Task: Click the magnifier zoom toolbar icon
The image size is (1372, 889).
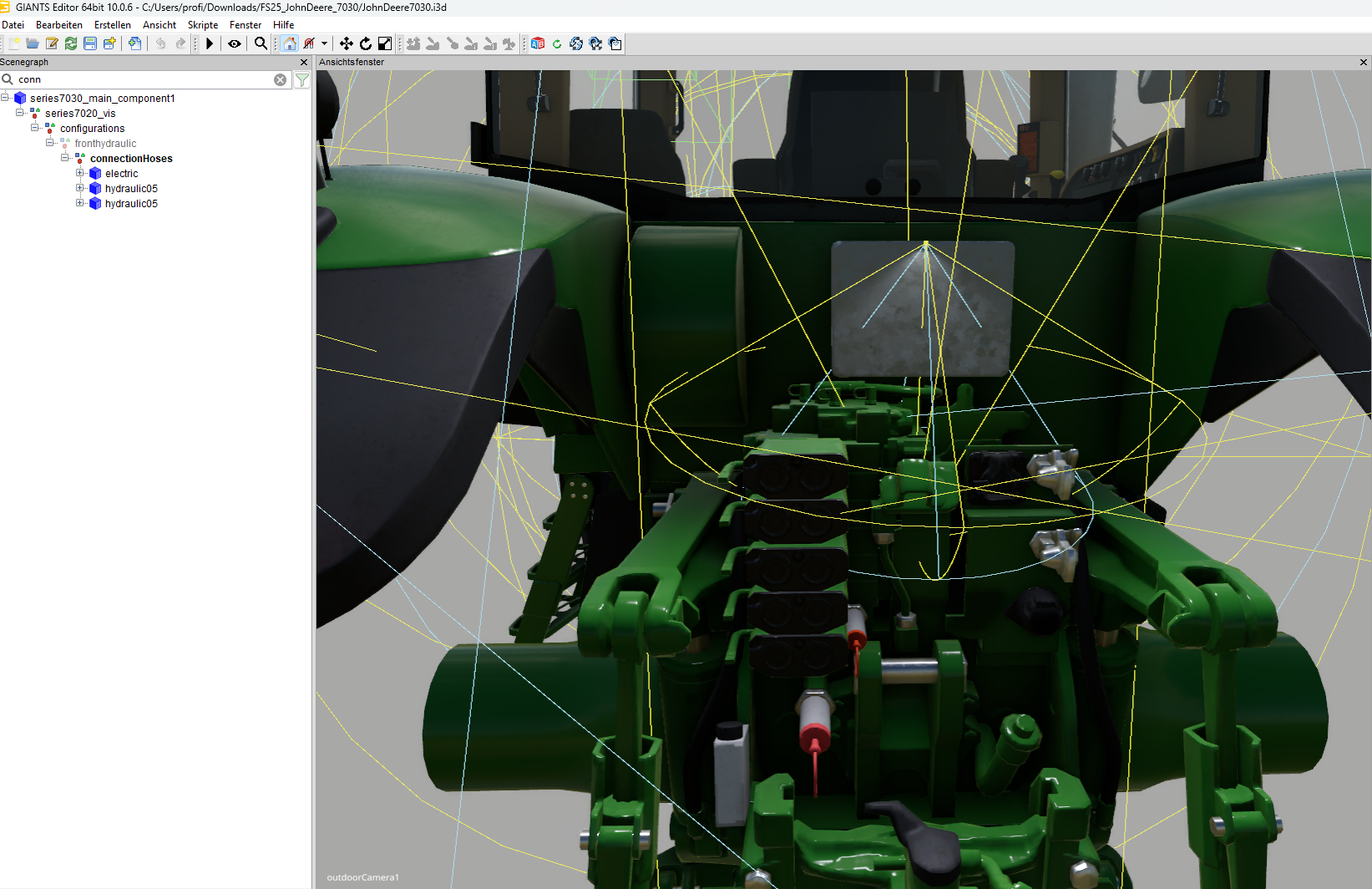Action: (261, 43)
